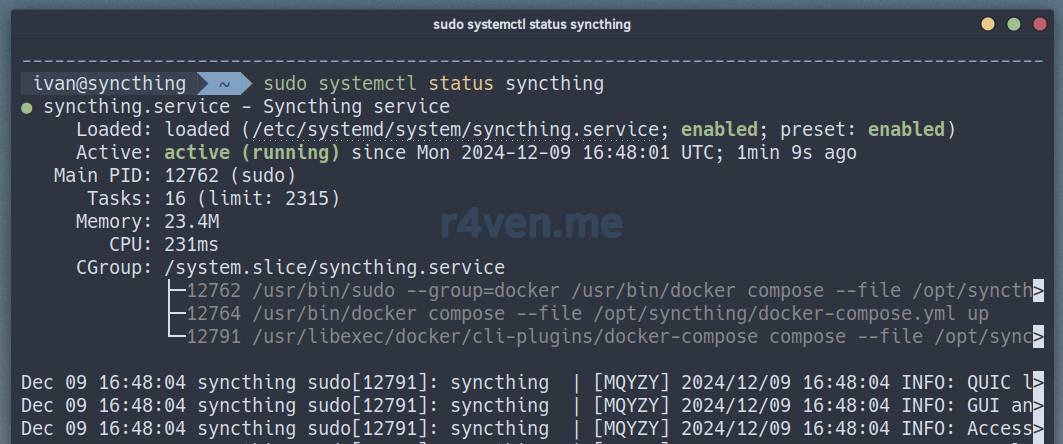Viewport: 1063px width, 444px height.
Task: Click the yellow minimize window button
Action: pyautogui.click(x=988, y=24)
